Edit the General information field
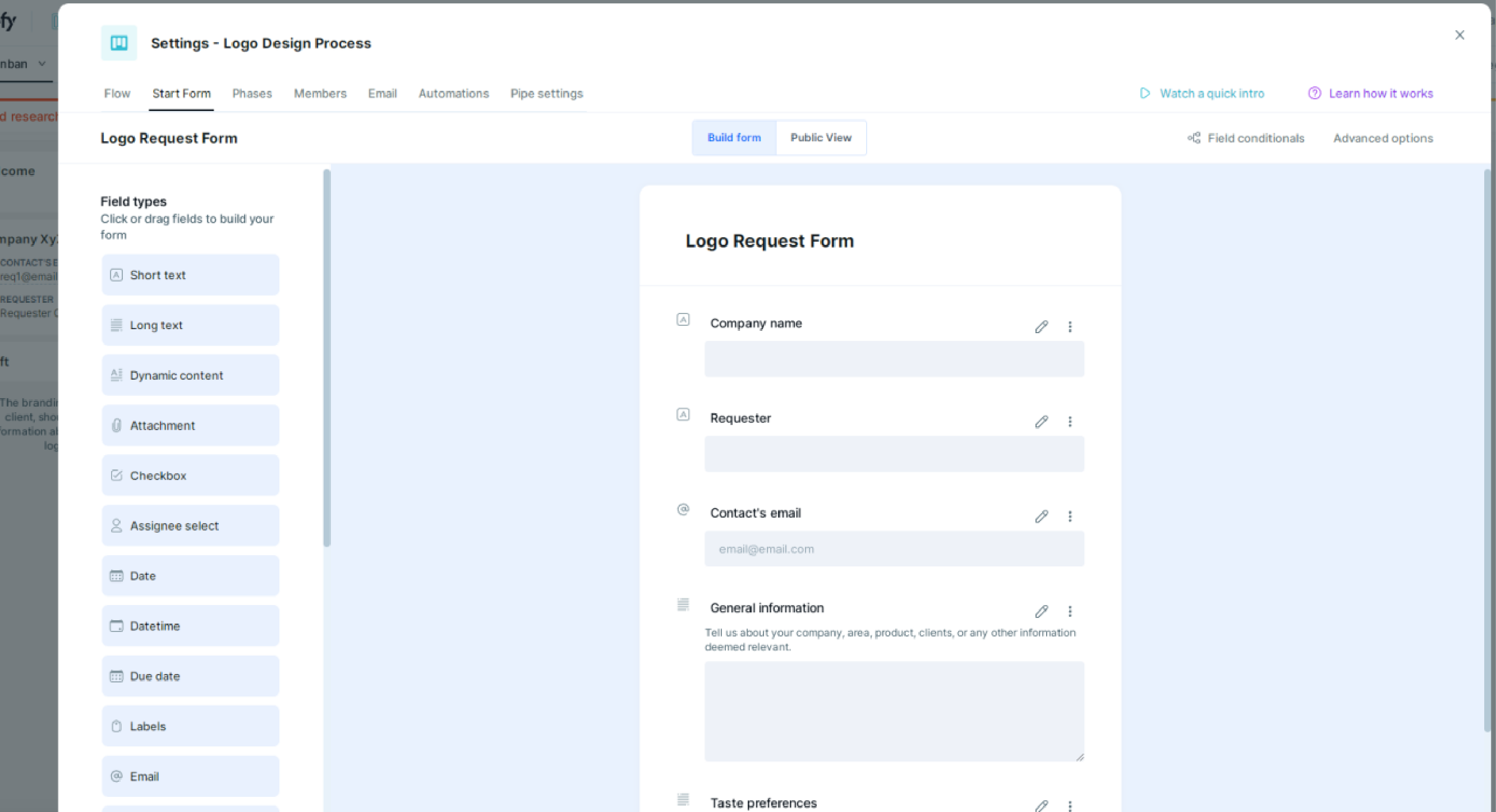The image size is (1496, 812). 1041,611
